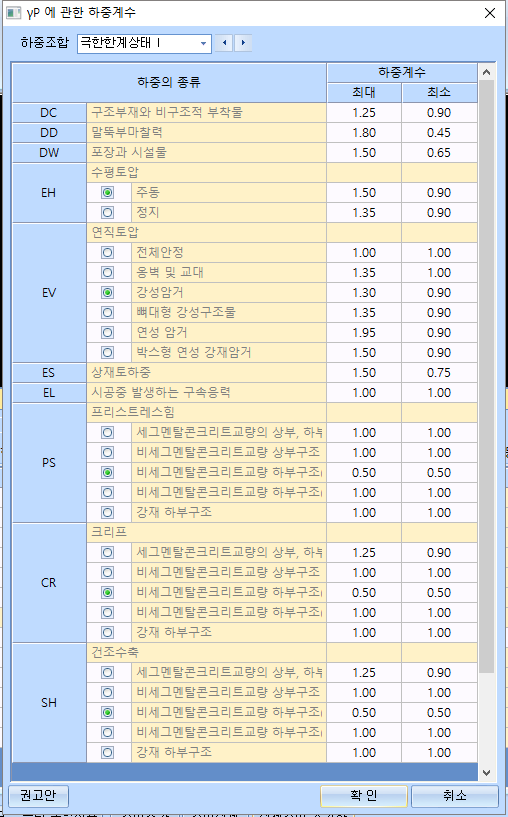Image resolution: width=508 pixels, height=817 pixels.
Task: Select 강재 하부구조 radio under 크리프
Action: point(108,633)
